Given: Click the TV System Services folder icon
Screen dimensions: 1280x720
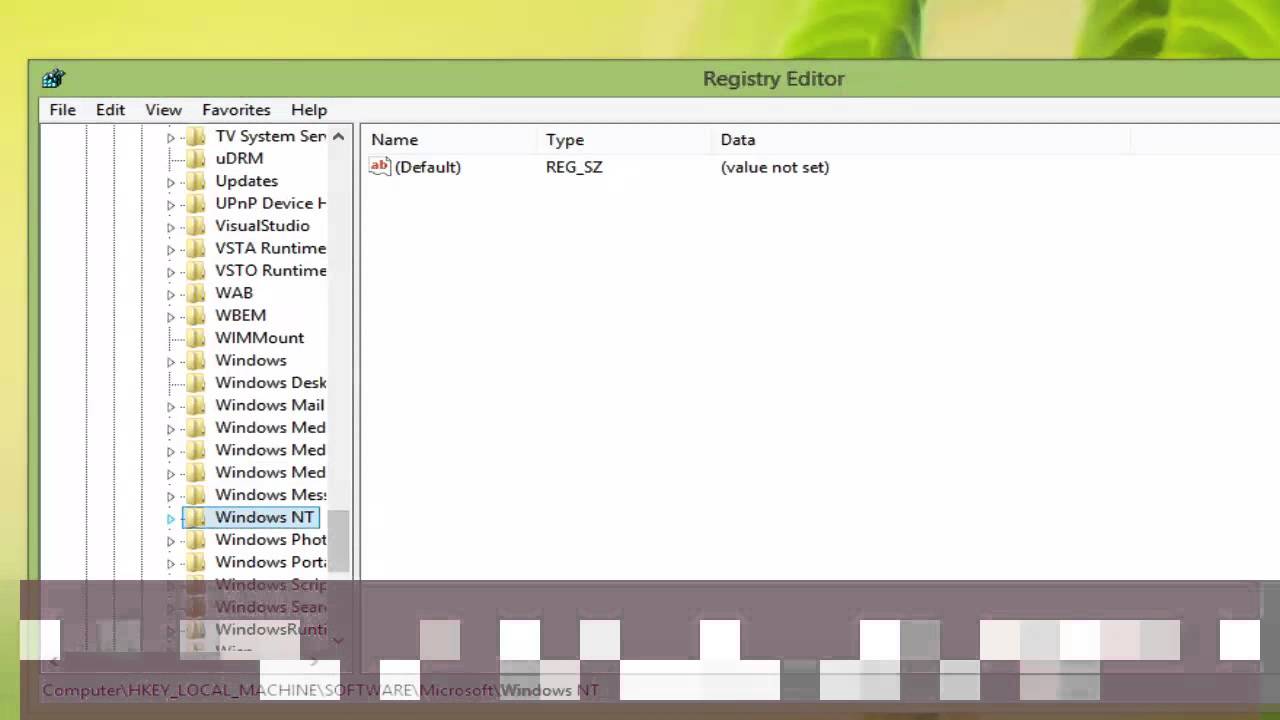Looking at the screenshot, I should pos(196,136).
